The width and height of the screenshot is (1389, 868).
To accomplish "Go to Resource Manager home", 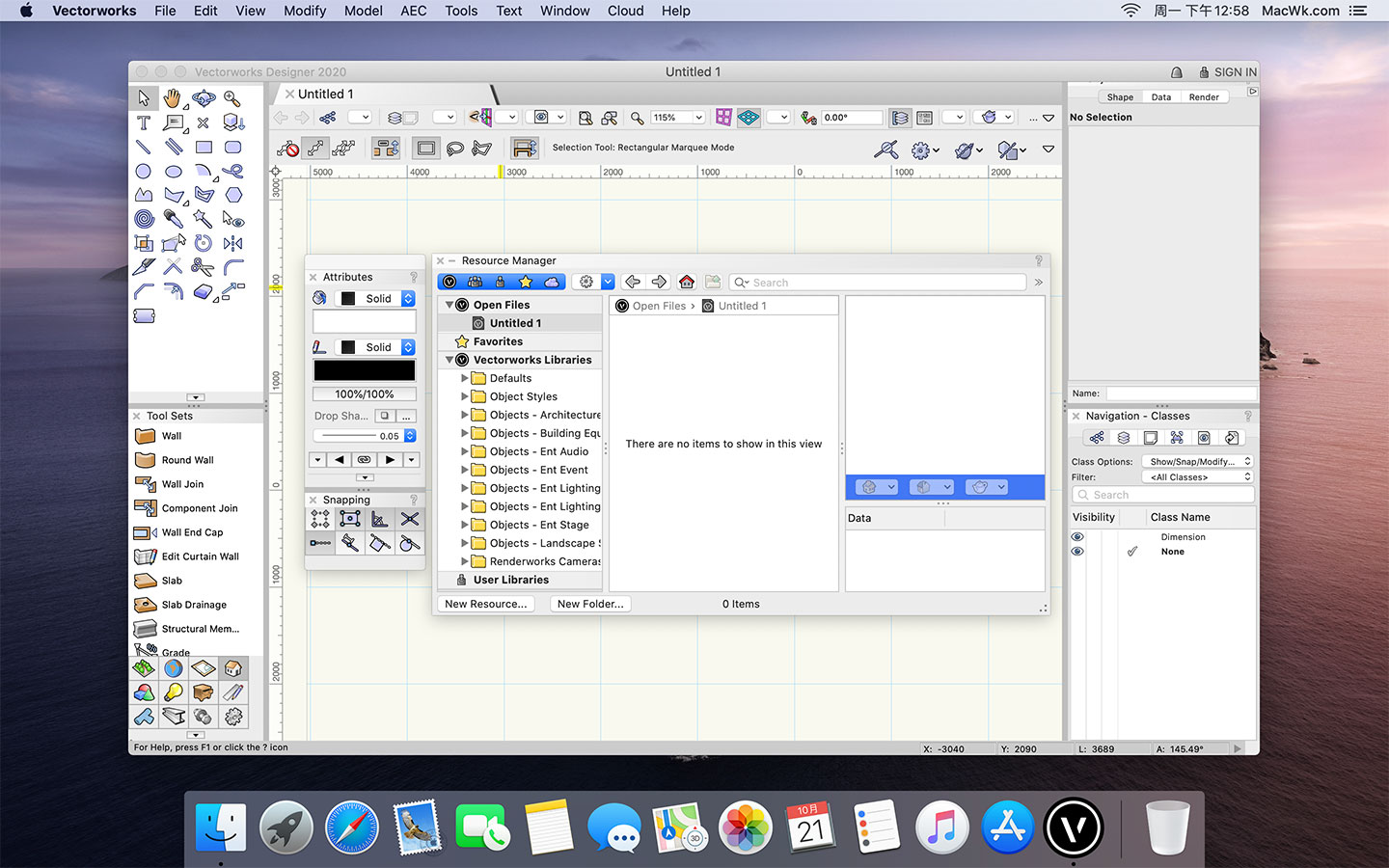I will click(x=687, y=282).
